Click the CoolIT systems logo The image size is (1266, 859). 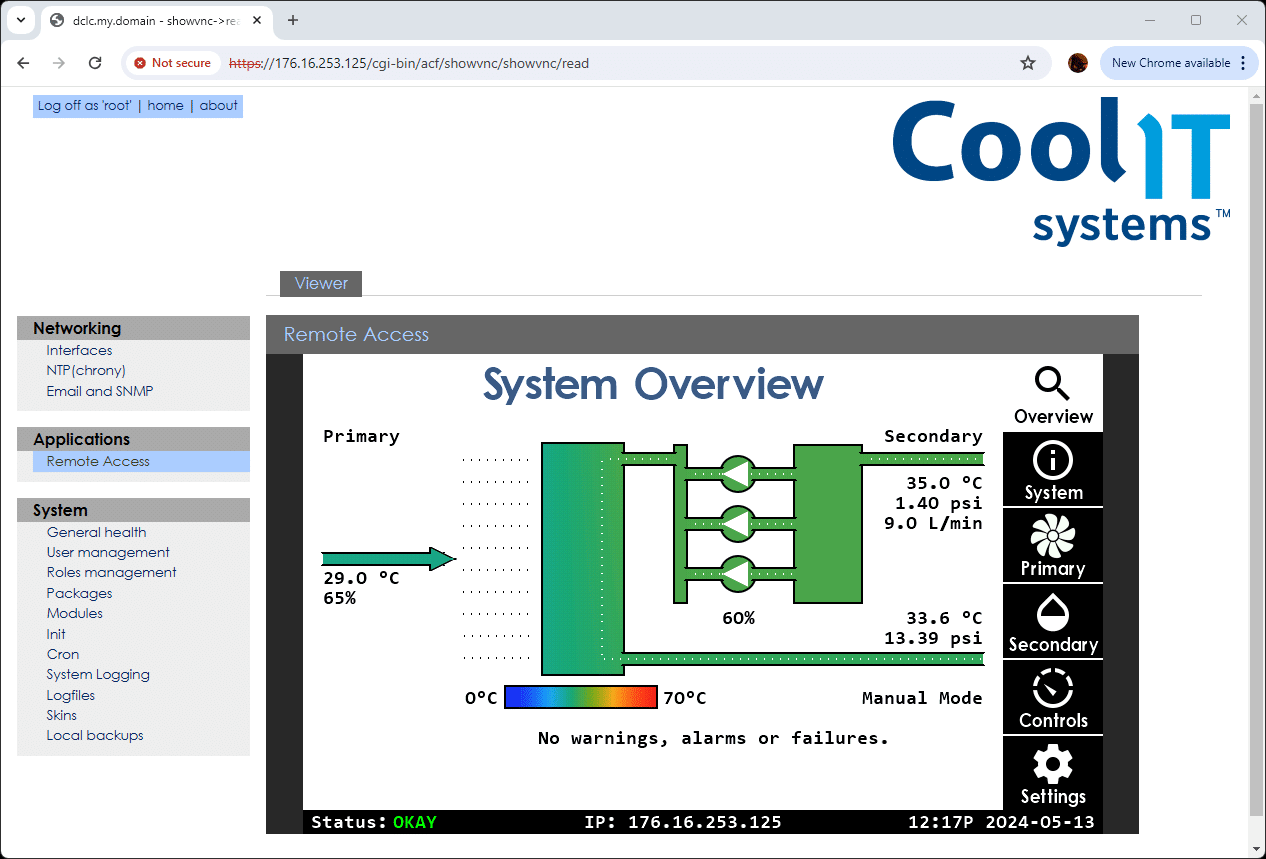click(1061, 170)
